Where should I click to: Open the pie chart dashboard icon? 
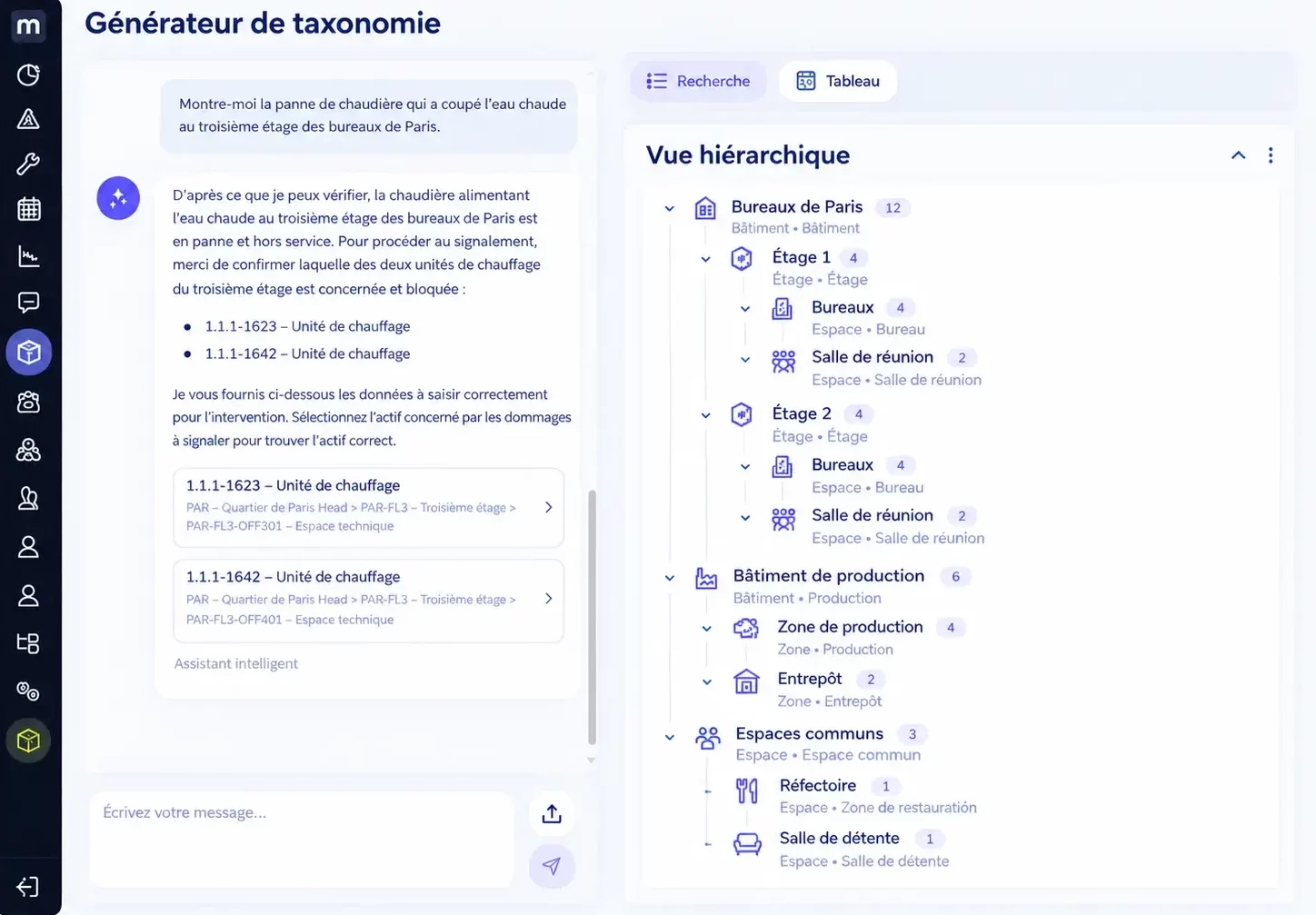[28, 75]
